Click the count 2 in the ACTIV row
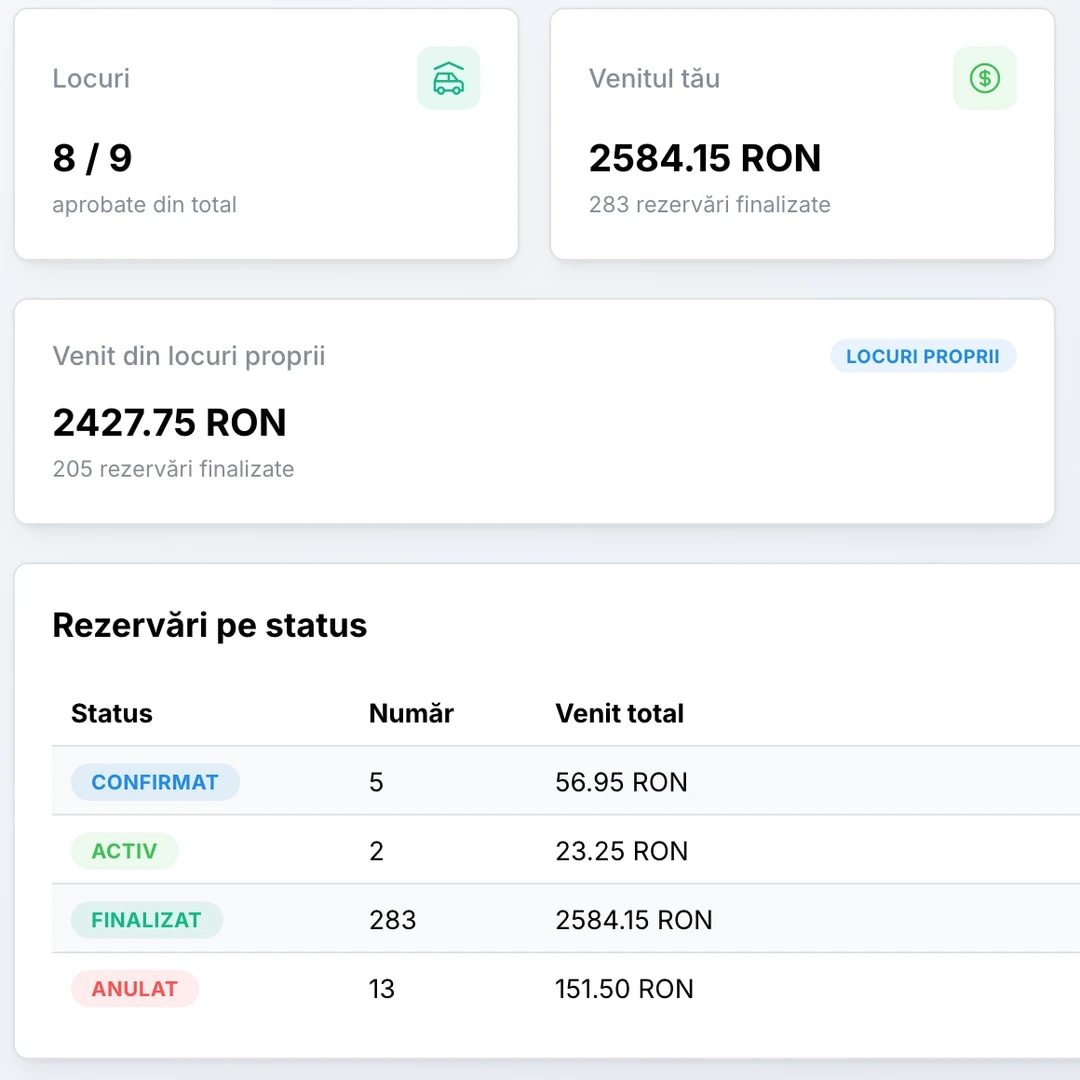Image resolution: width=1080 pixels, height=1080 pixels. 376,851
